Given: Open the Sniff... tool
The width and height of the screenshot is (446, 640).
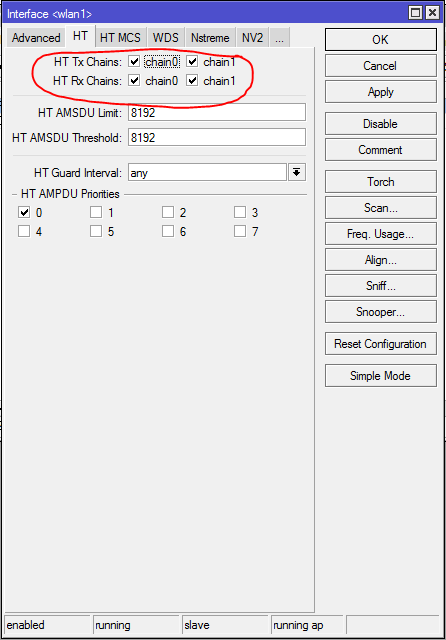Looking at the screenshot, I should [381, 286].
